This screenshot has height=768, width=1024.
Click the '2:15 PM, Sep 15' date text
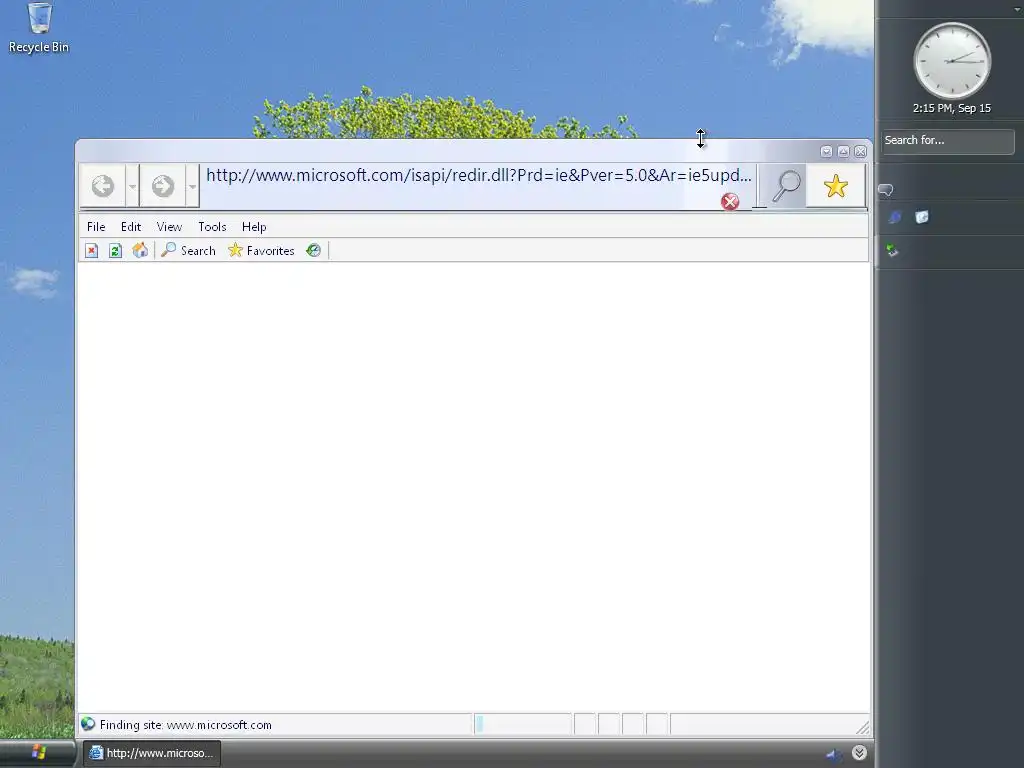[x=952, y=108]
